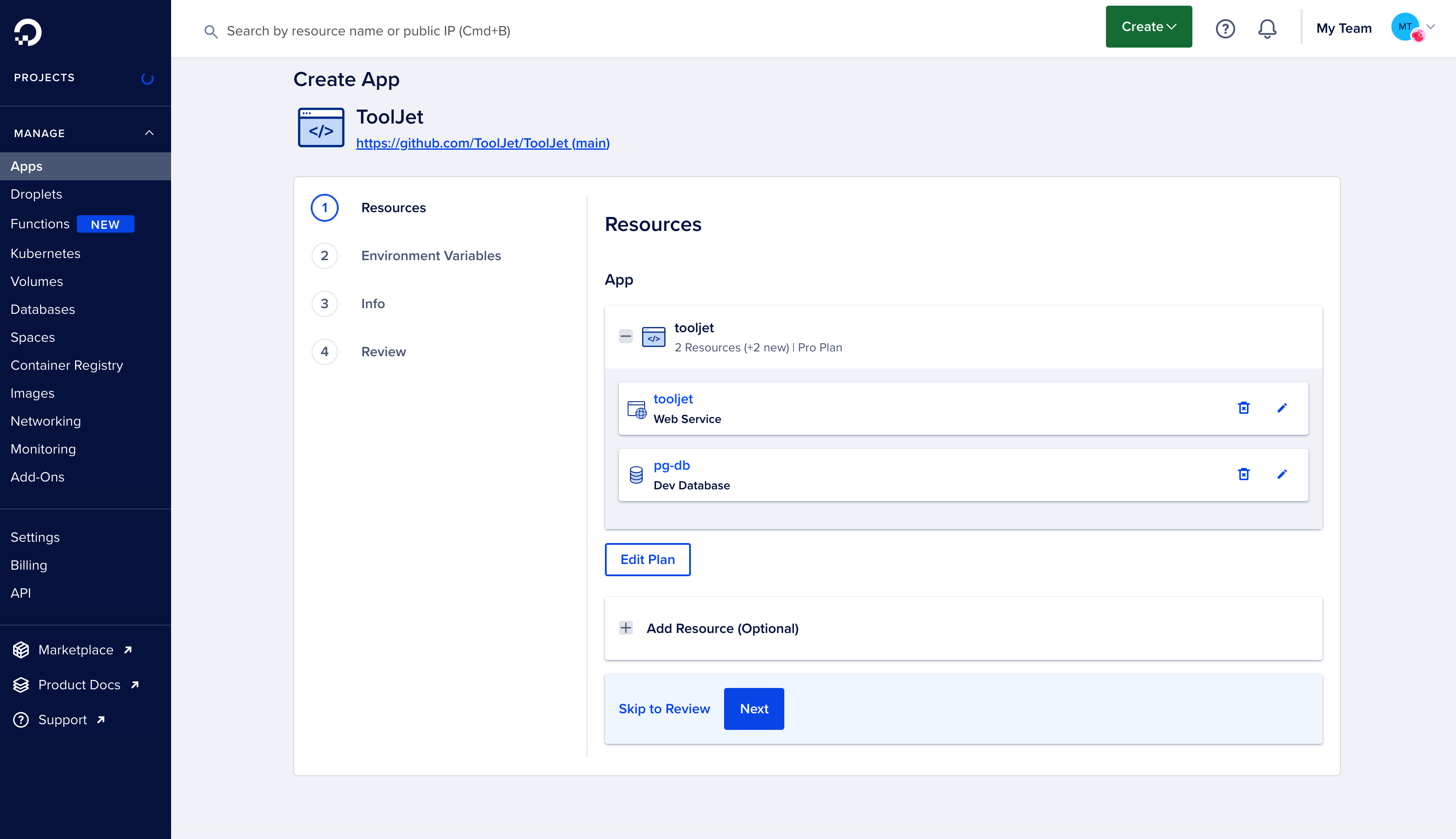Click the DigitalOcean logo
1456x839 pixels.
click(27, 32)
